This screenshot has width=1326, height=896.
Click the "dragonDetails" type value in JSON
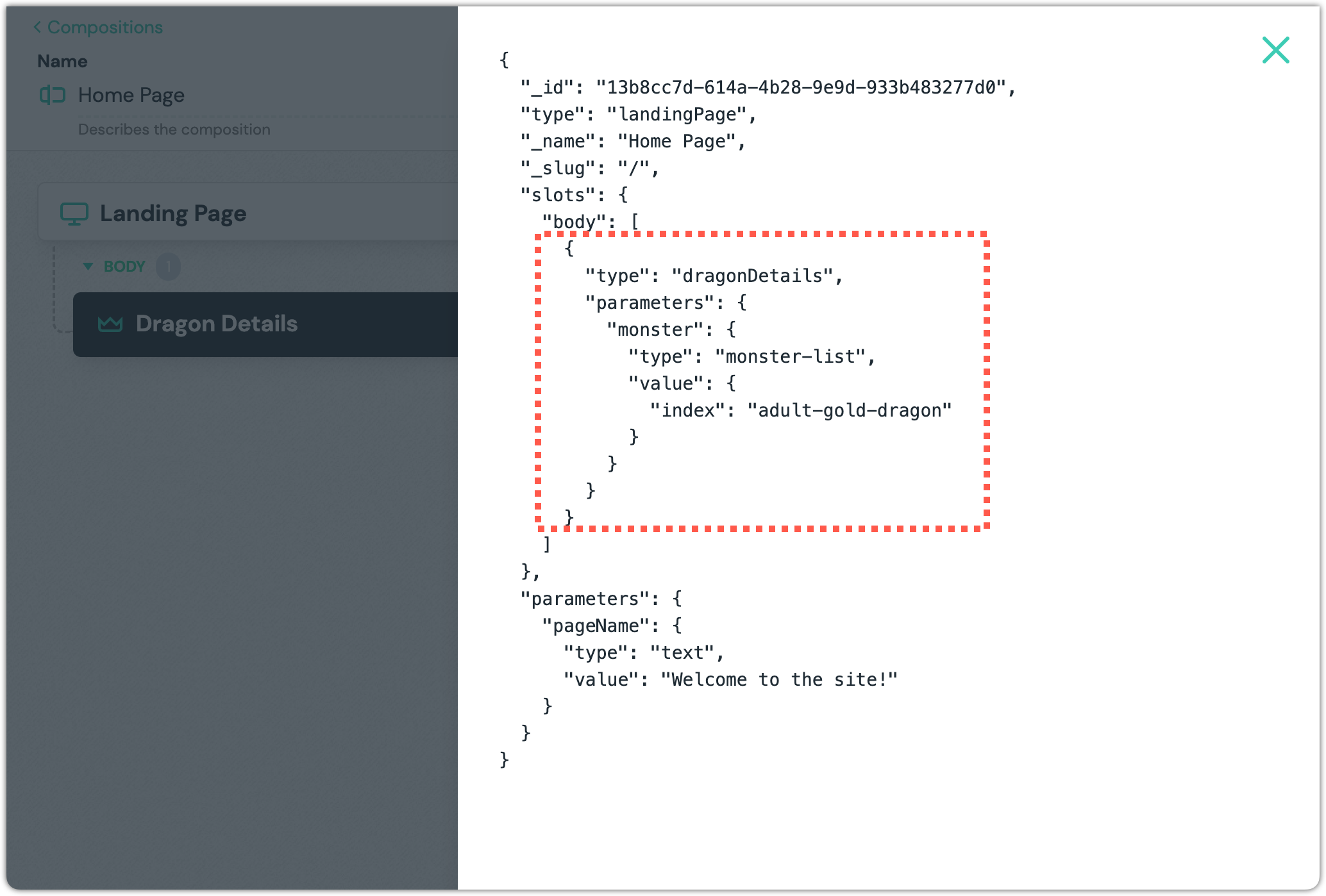pos(751,276)
